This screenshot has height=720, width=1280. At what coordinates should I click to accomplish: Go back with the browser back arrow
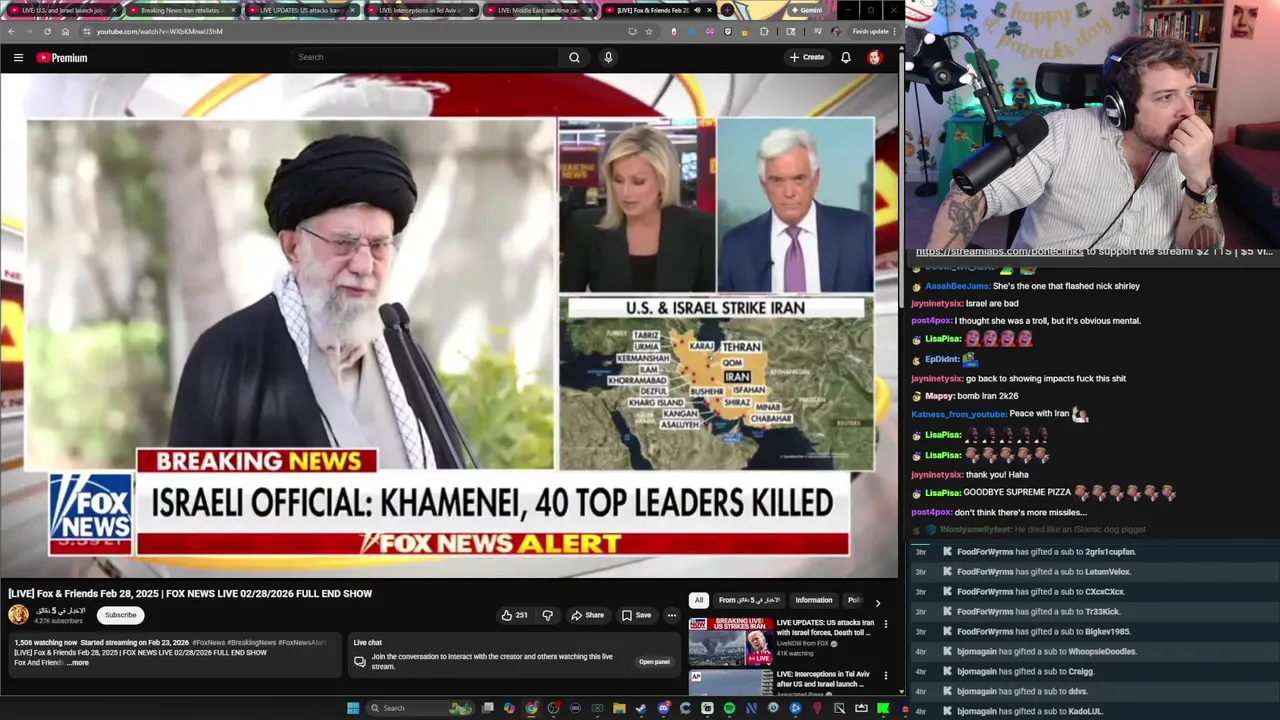click(11, 31)
